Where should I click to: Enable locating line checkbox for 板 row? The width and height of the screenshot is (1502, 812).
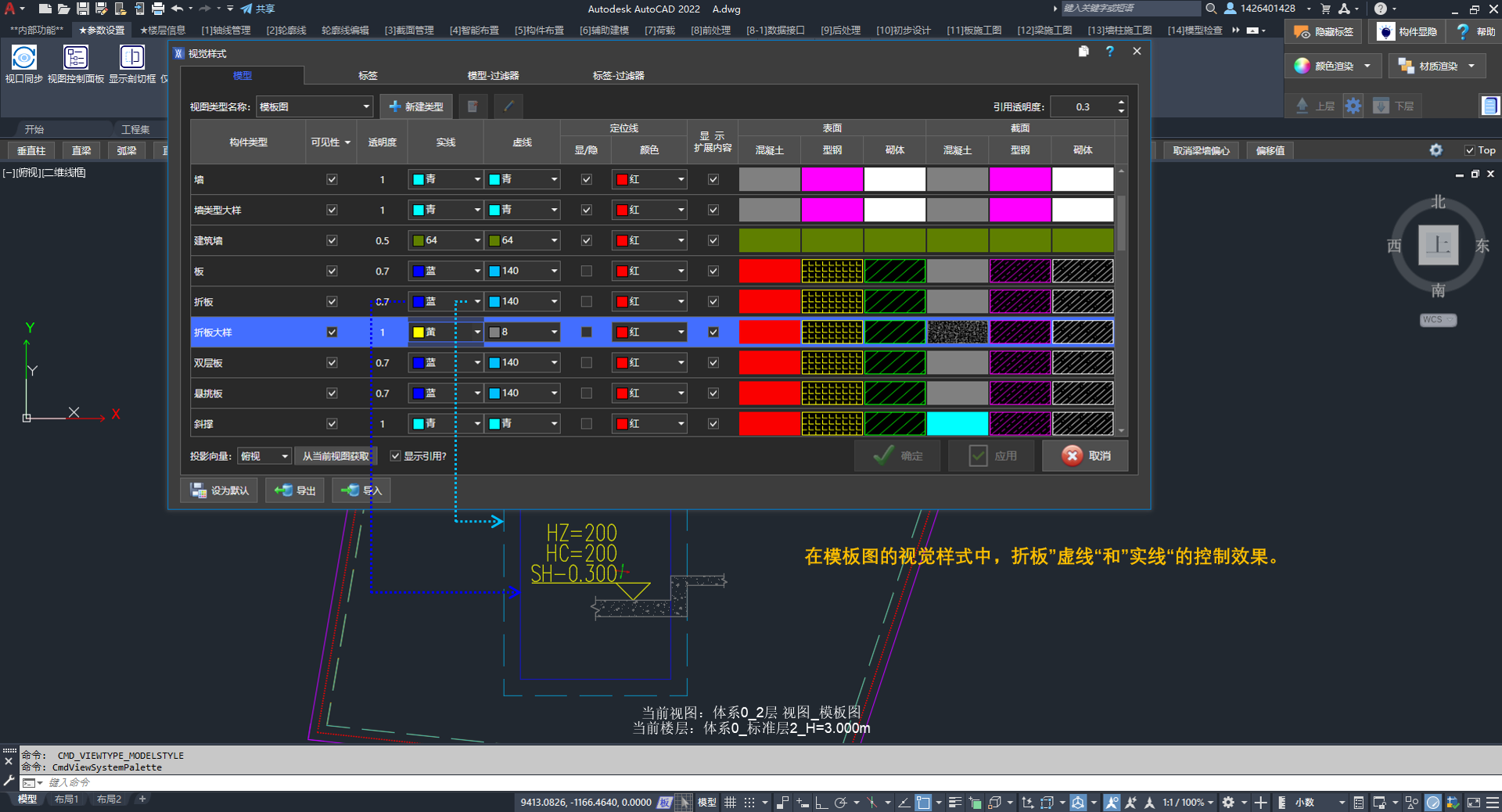pyautogui.click(x=586, y=271)
